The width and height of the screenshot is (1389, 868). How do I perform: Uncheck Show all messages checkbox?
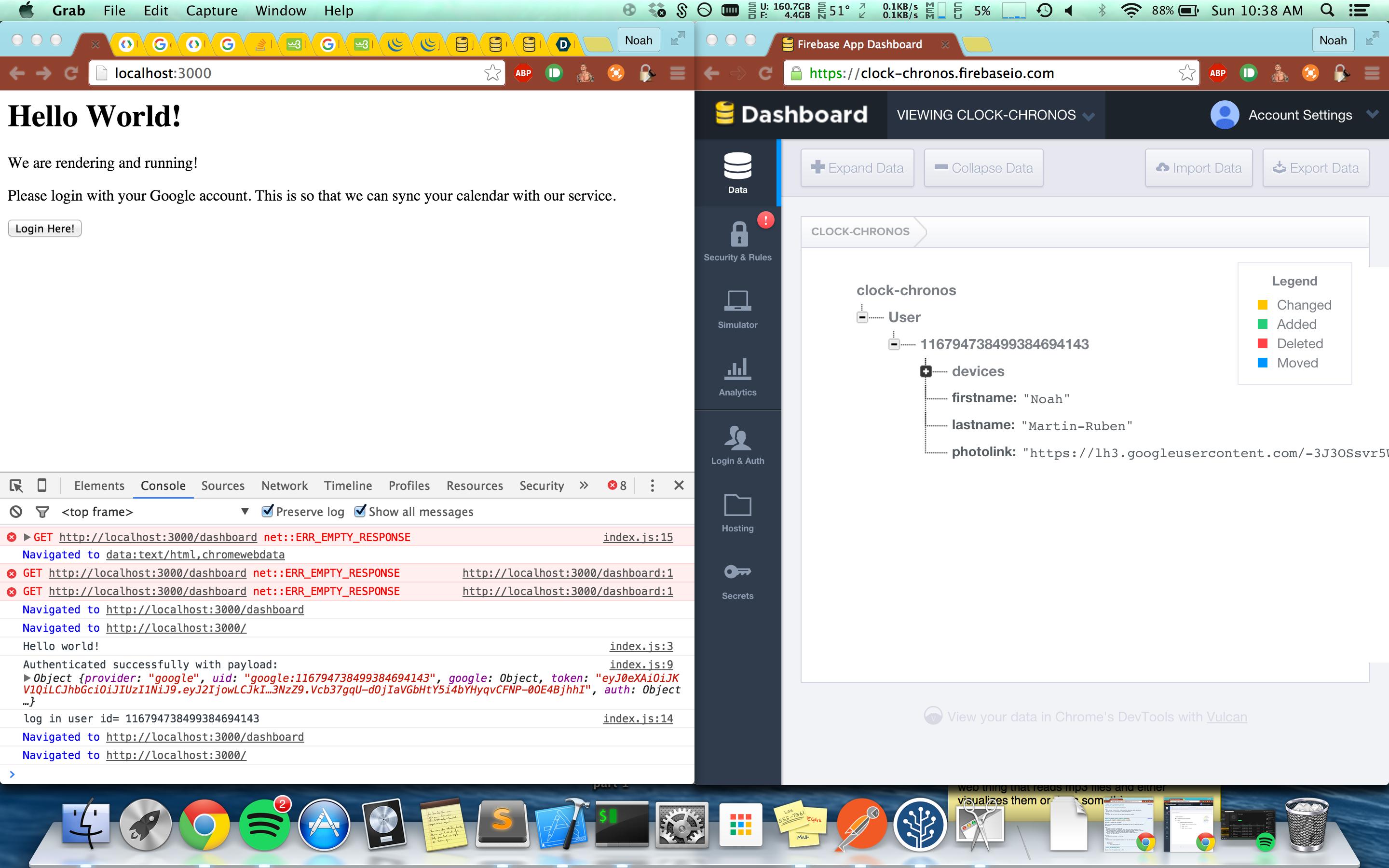360,511
